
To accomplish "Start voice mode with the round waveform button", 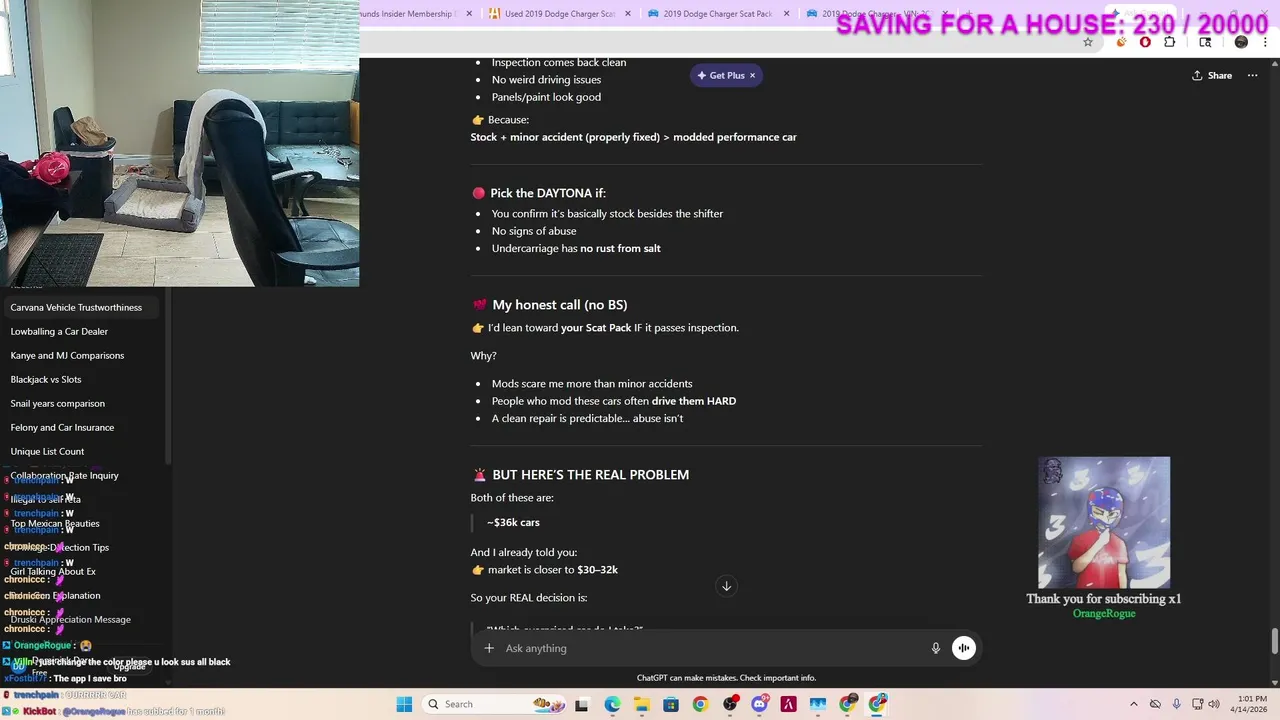I will [964, 648].
